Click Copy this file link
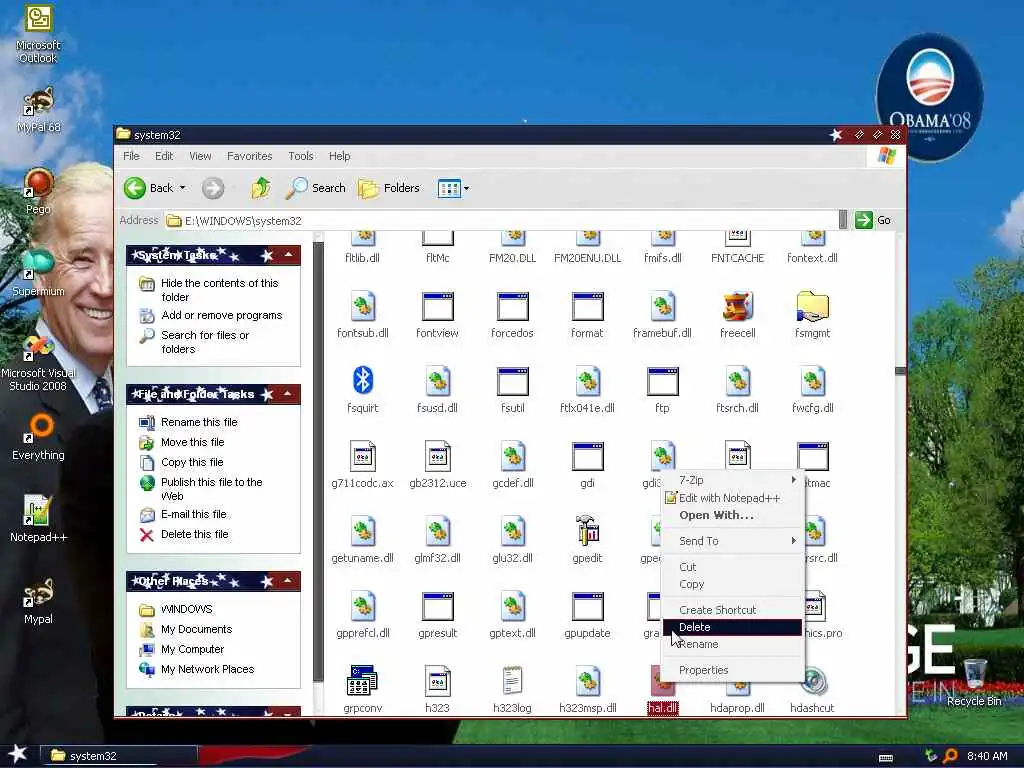Image resolution: width=1024 pixels, height=768 pixels. (192, 462)
